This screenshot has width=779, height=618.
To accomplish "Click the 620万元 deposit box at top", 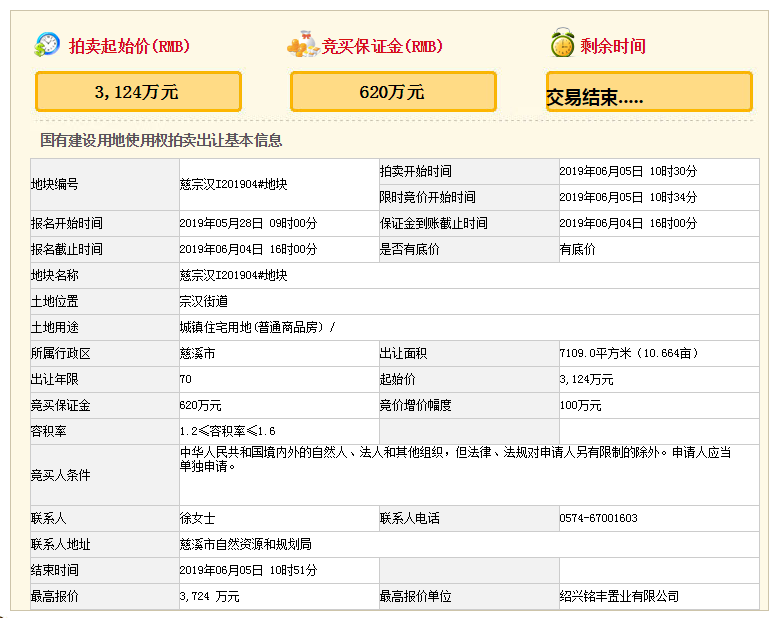I will tap(393, 92).
